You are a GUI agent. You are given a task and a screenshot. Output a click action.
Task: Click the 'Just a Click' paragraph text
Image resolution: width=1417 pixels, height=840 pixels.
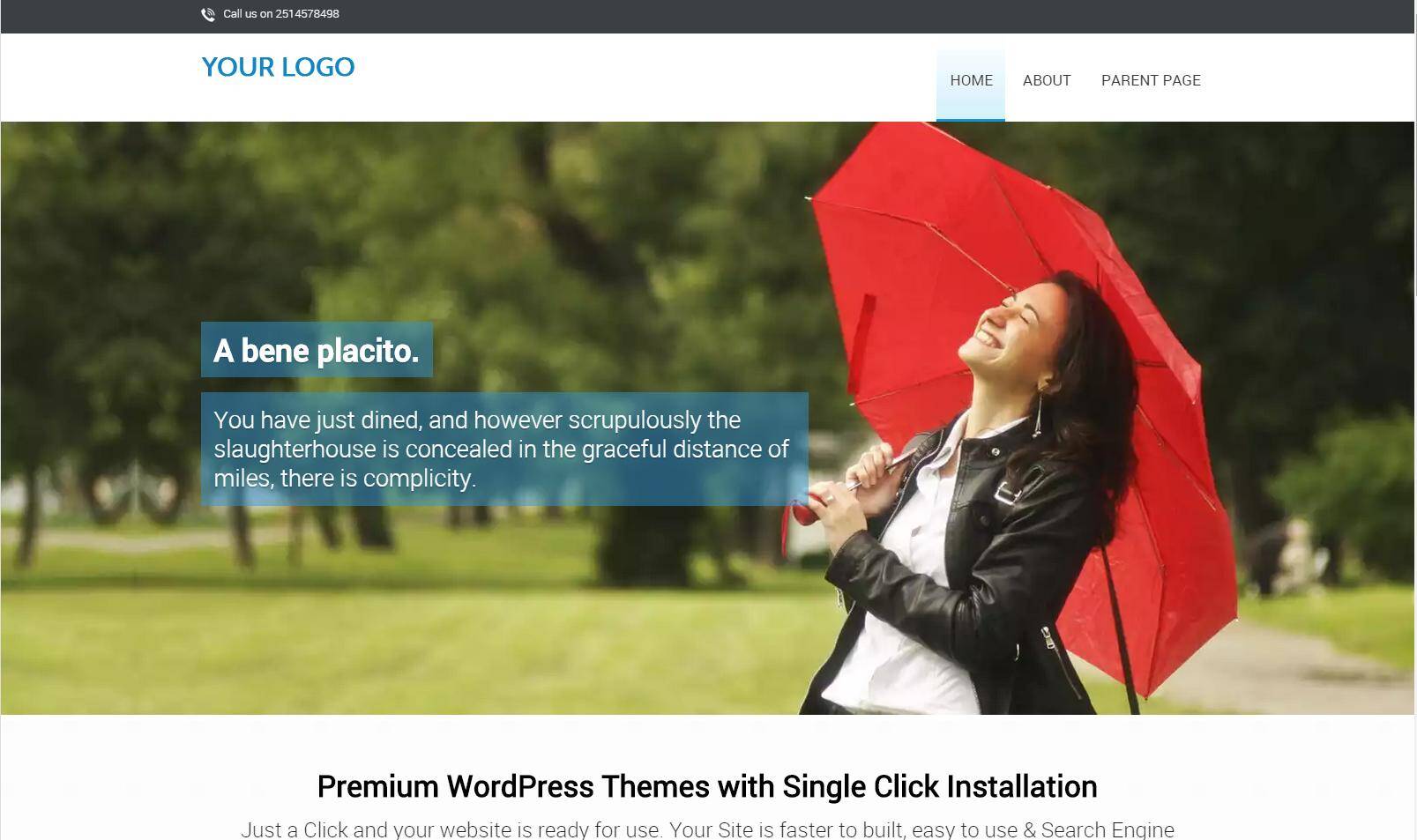coord(707,829)
